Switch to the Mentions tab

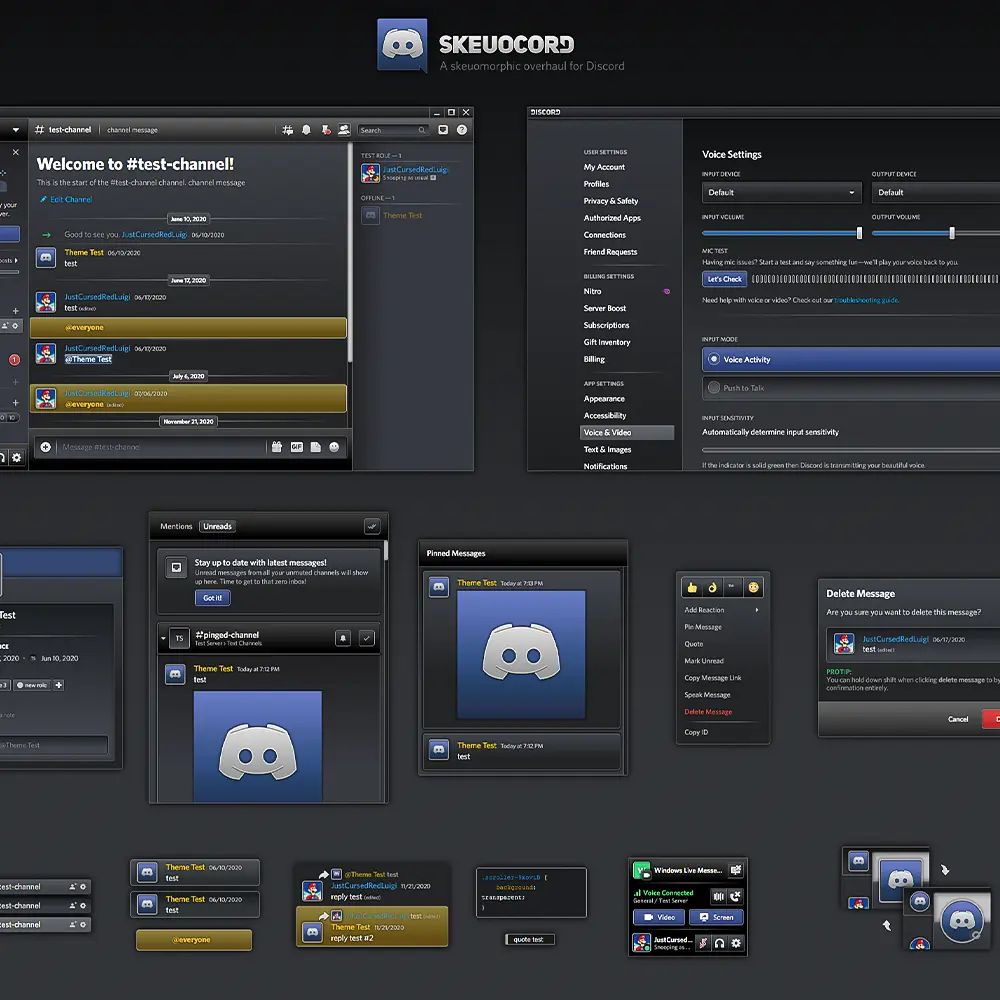pos(176,526)
